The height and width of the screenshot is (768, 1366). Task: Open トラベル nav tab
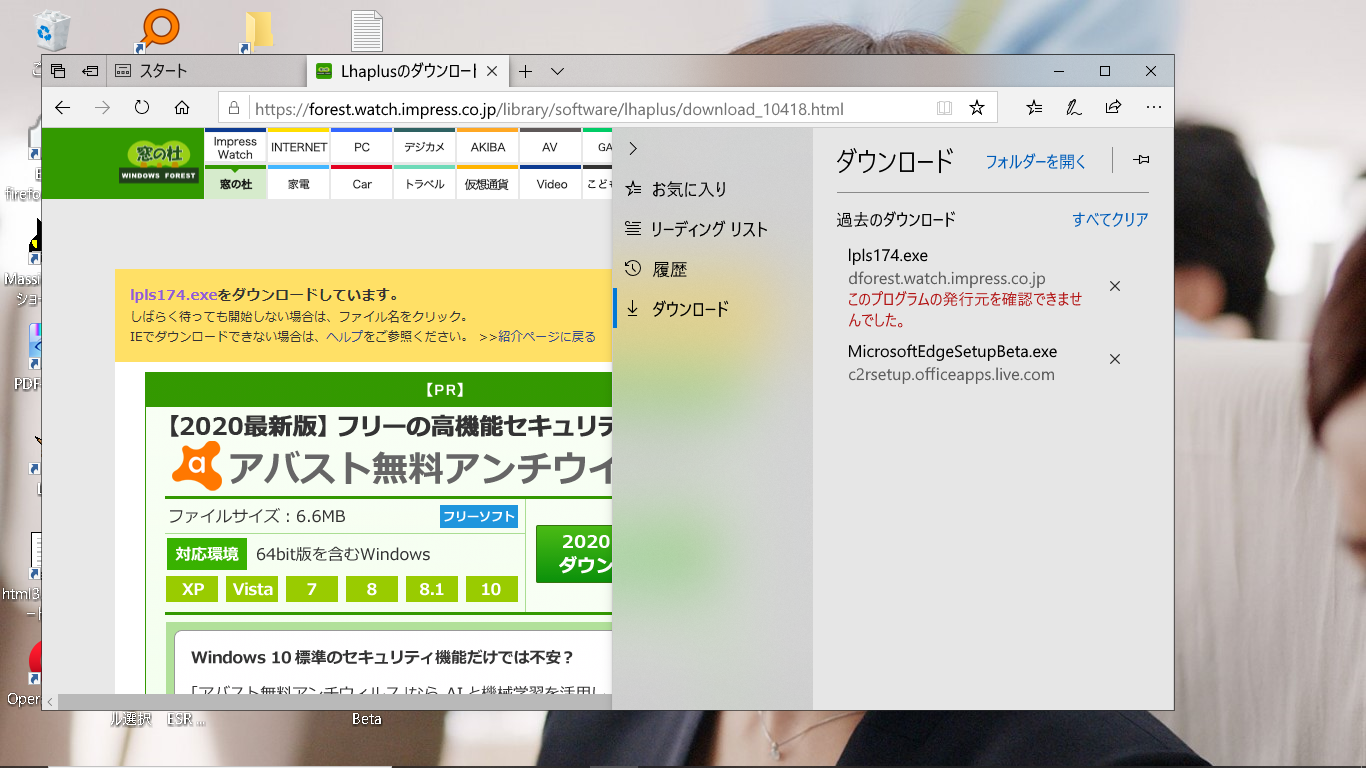[x=424, y=183]
